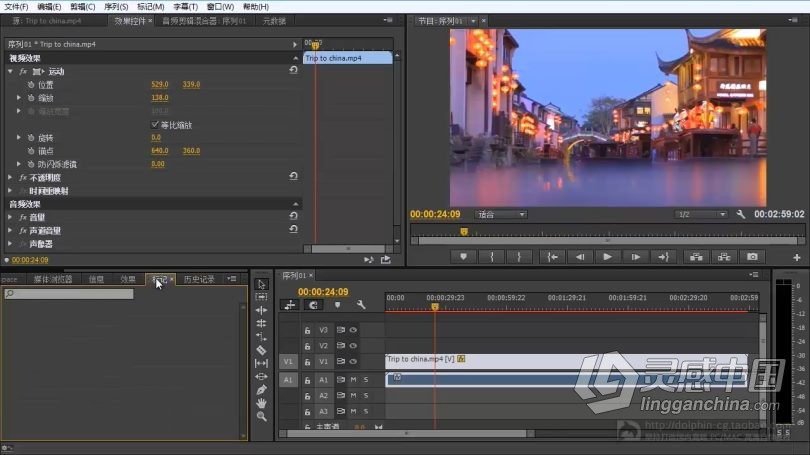The height and width of the screenshot is (455, 810).
Task: Reset the Opacity (不透明度) effect
Action: 293,176
